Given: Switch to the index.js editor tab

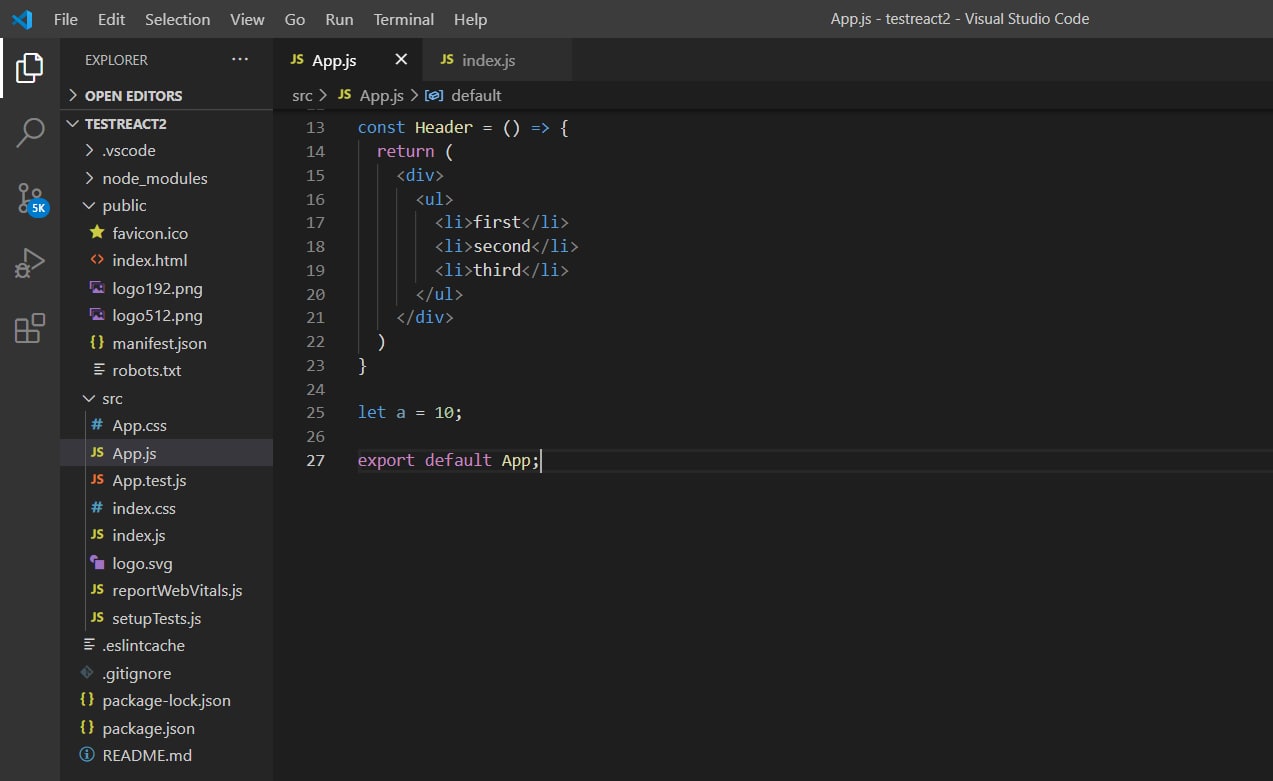Looking at the screenshot, I should 488,60.
